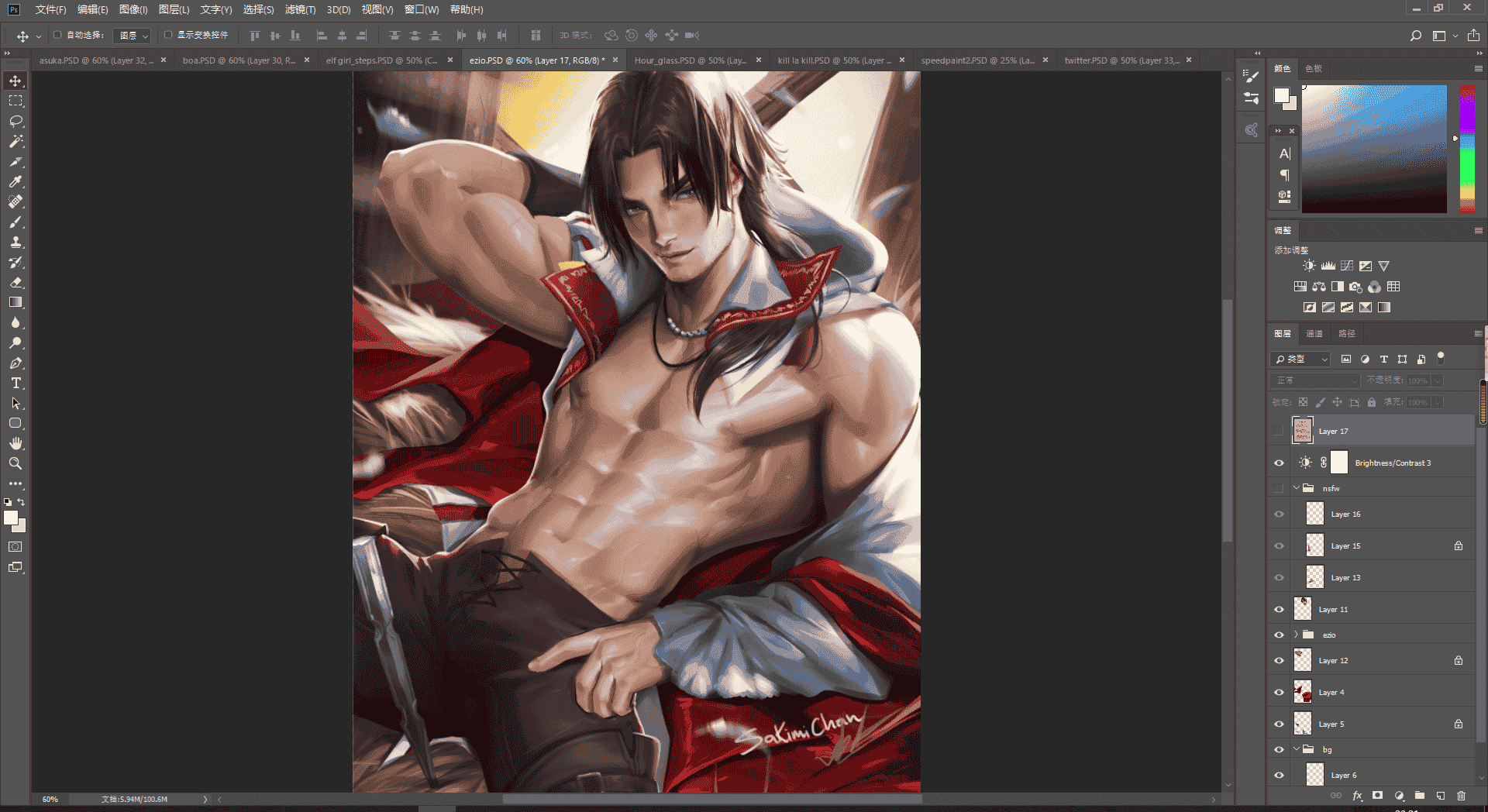Click the delete layer trash icon
This screenshot has width=1488, height=812.
coord(1461,796)
